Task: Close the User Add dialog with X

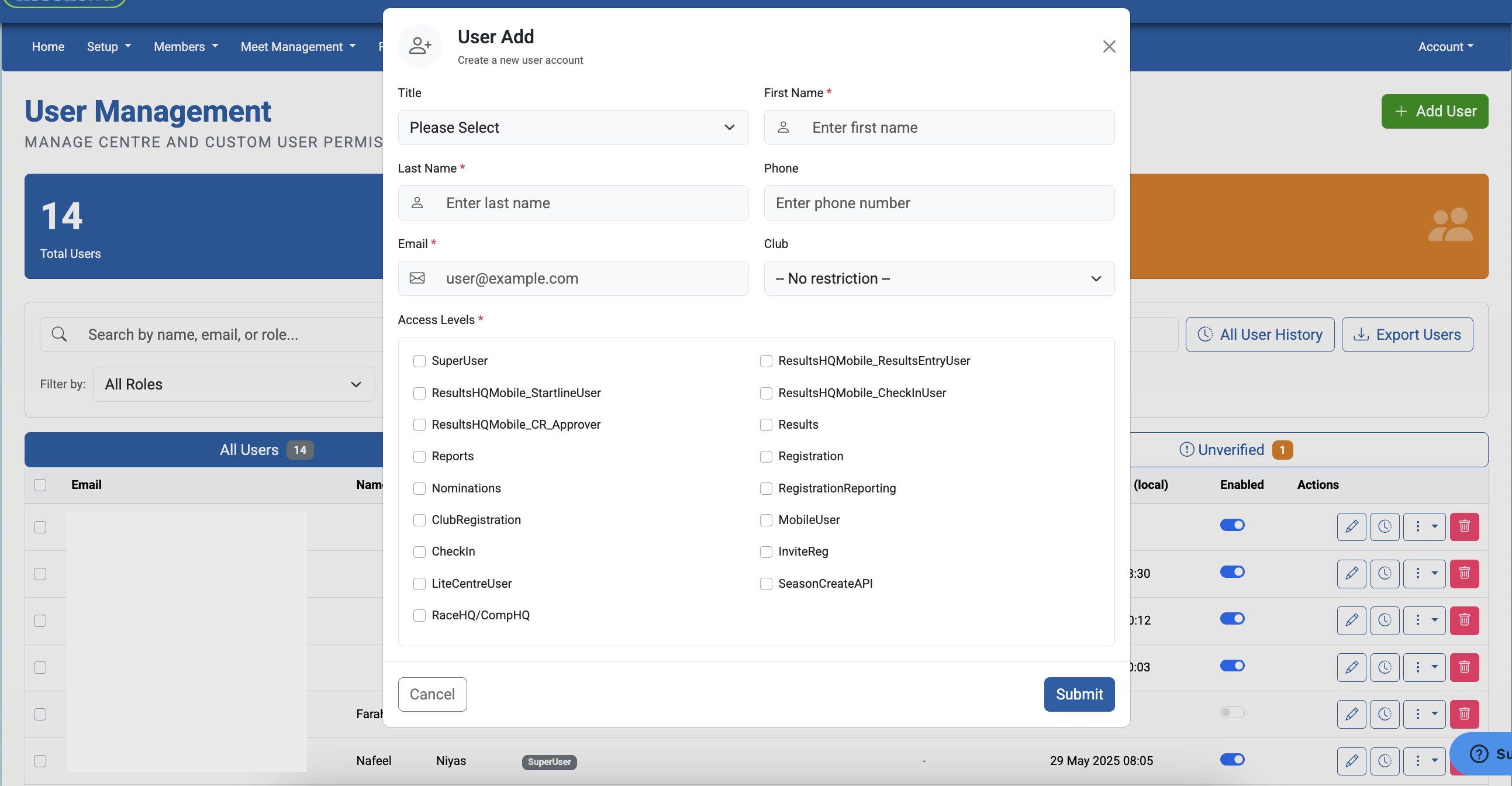Action: pyautogui.click(x=1108, y=46)
